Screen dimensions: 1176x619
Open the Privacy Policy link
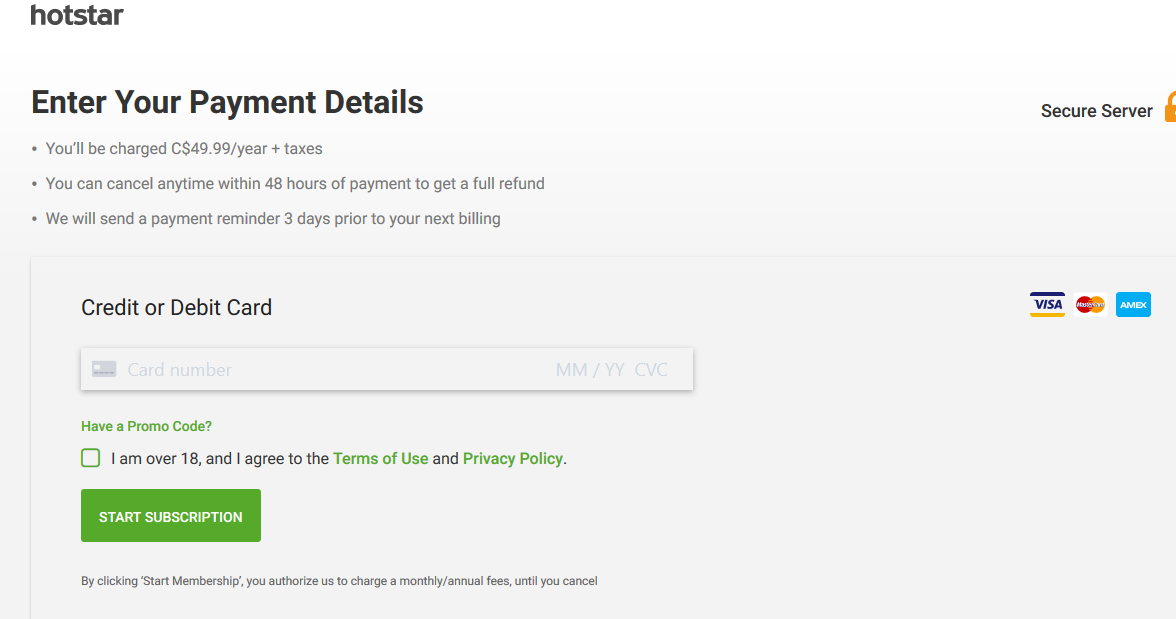tap(512, 458)
